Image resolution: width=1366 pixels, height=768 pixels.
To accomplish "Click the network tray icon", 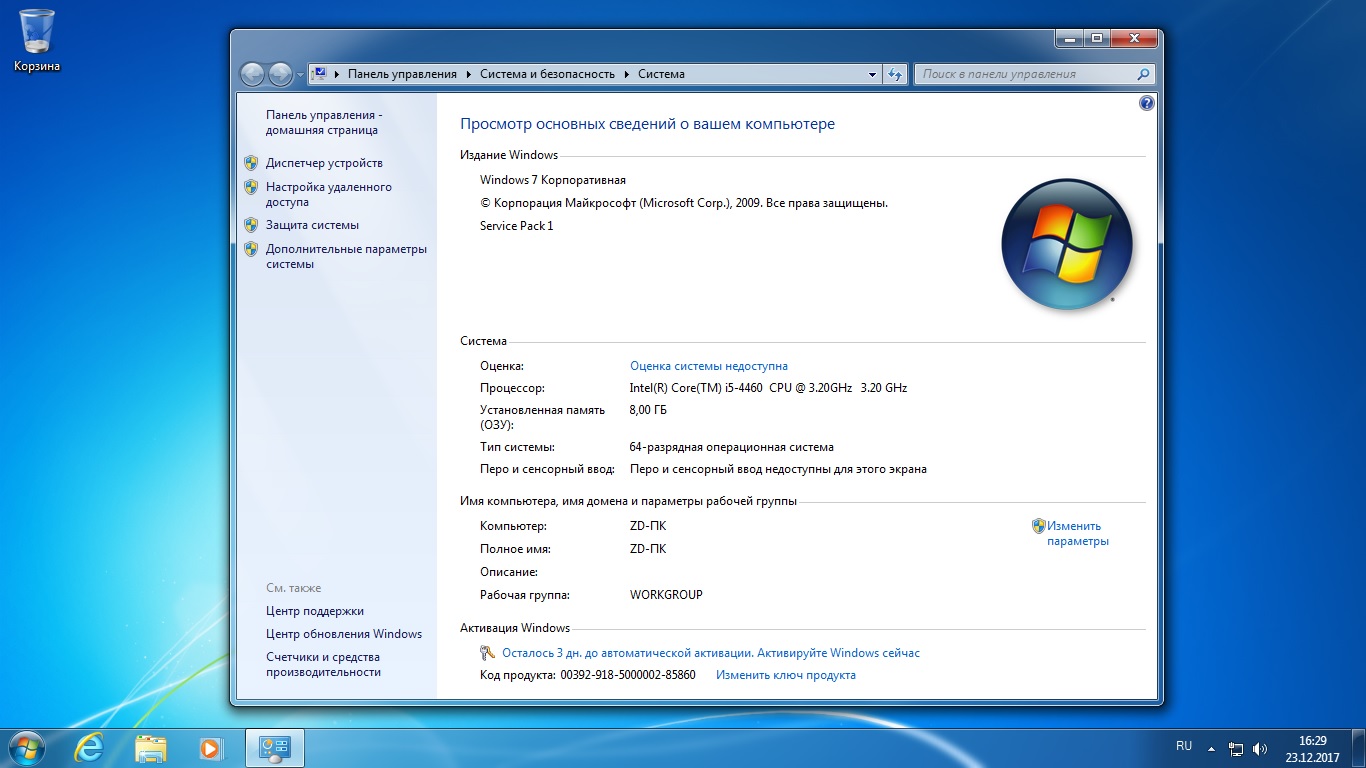I will pyautogui.click(x=1237, y=748).
